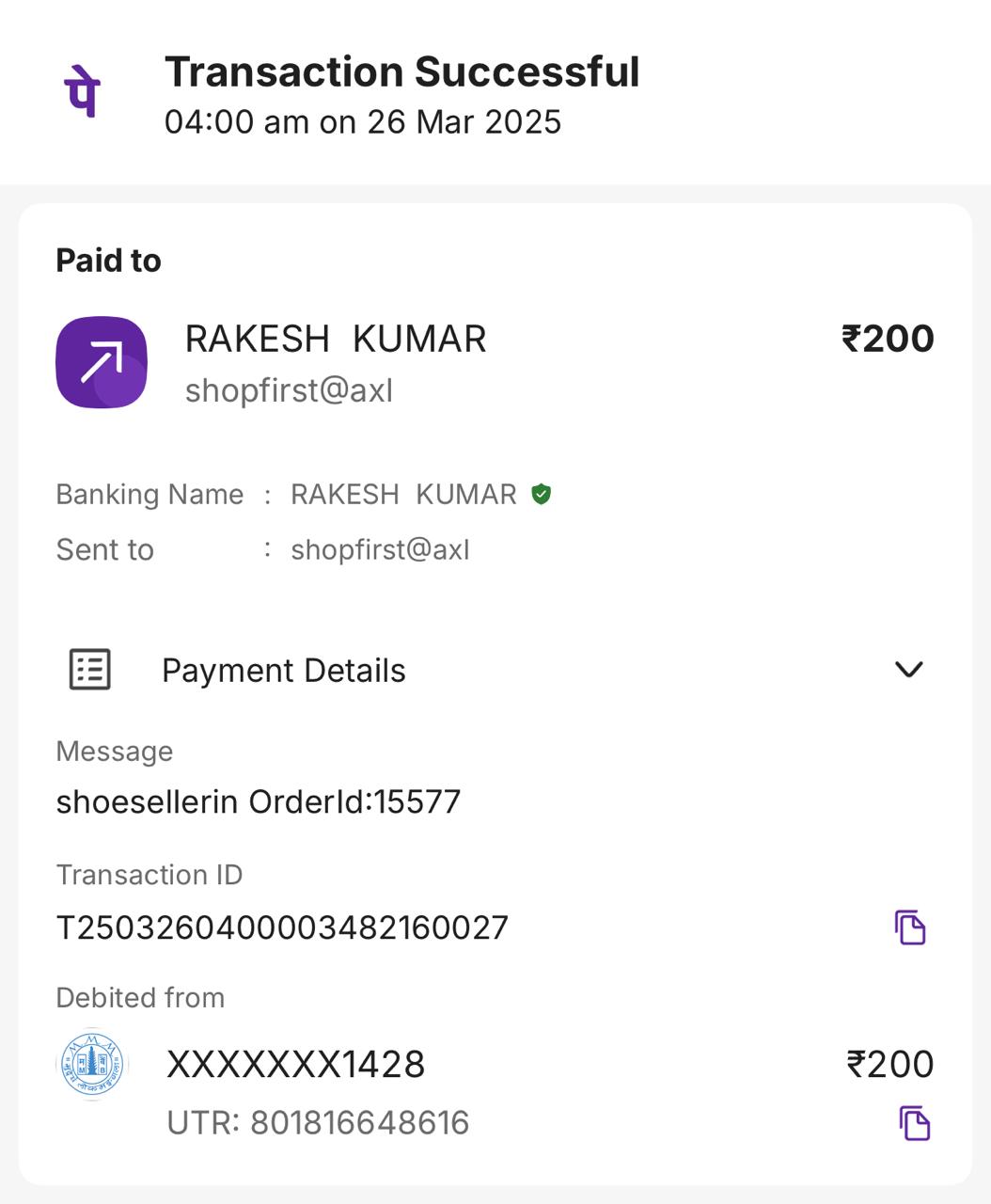Click the UTR: 801816648616 text

tap(318, 1123)
